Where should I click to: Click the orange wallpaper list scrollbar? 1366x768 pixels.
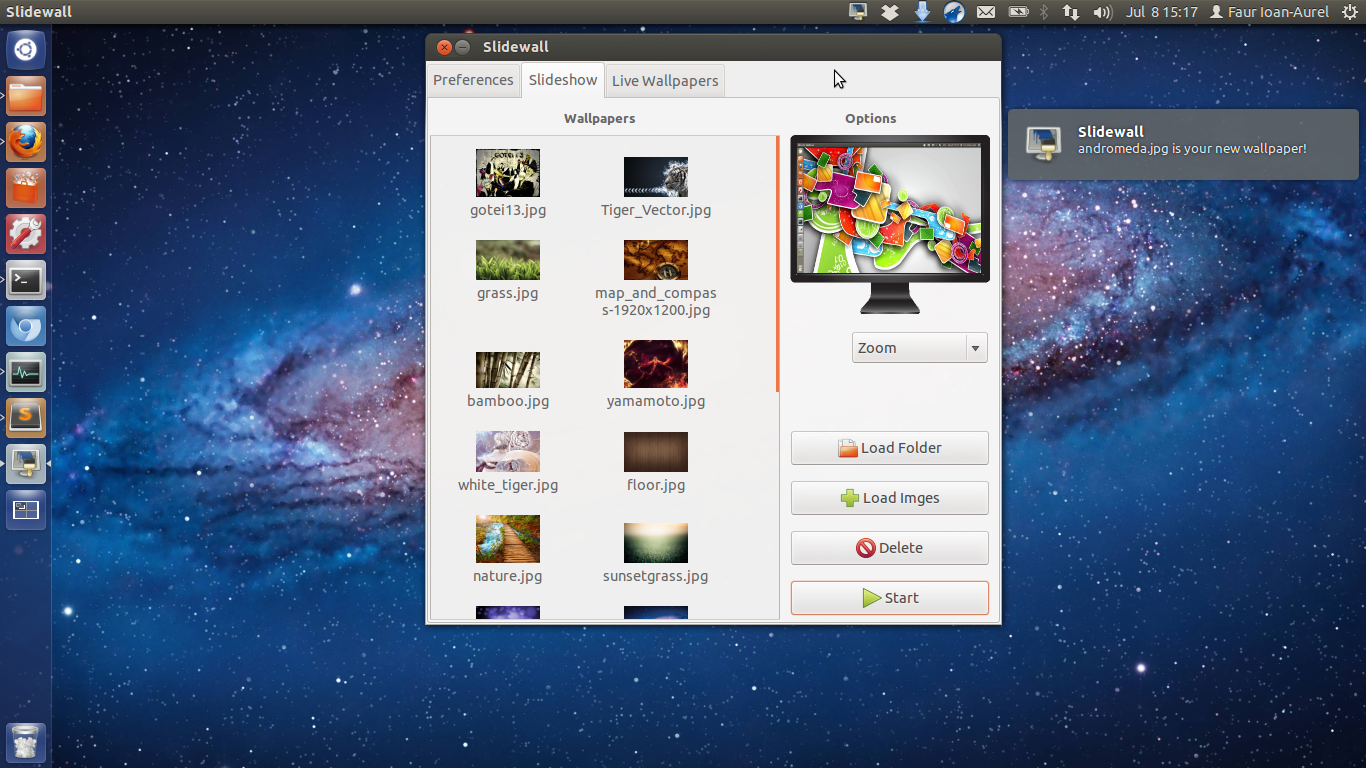point(777,265)
